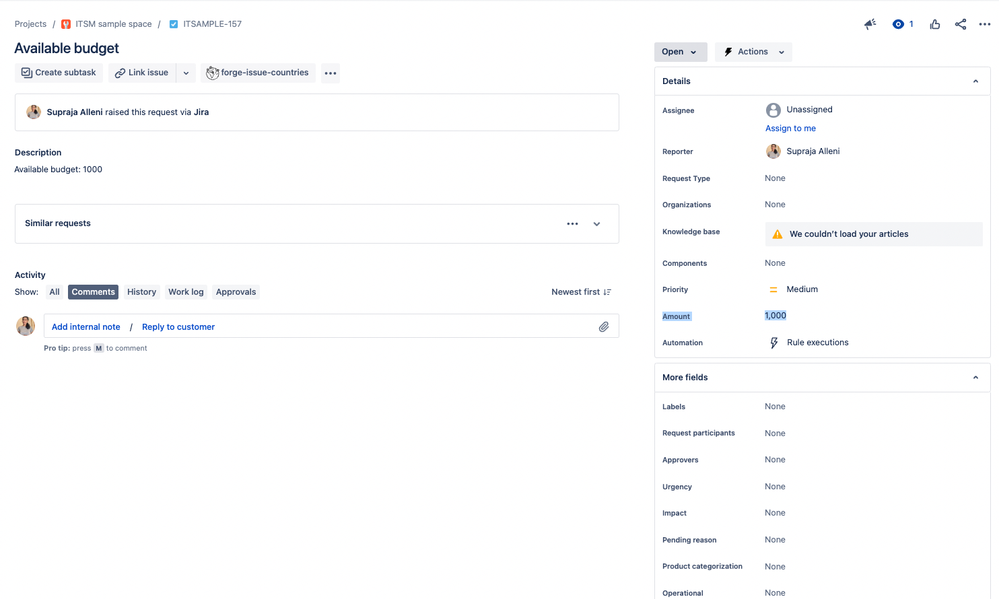Image resolution: width=999 pixels, height=599 pixels.
Task: Click the Medium priority icon
Action: (773, 289)
